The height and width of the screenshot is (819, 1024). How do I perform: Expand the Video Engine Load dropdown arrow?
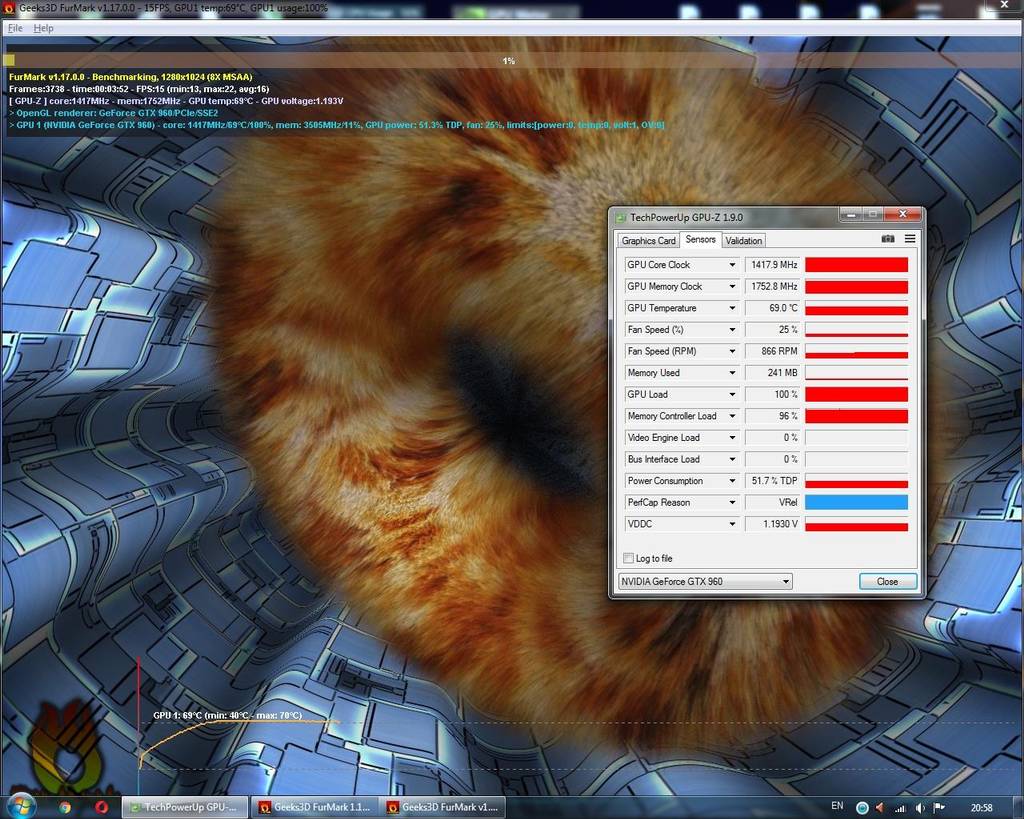(732, 437)
